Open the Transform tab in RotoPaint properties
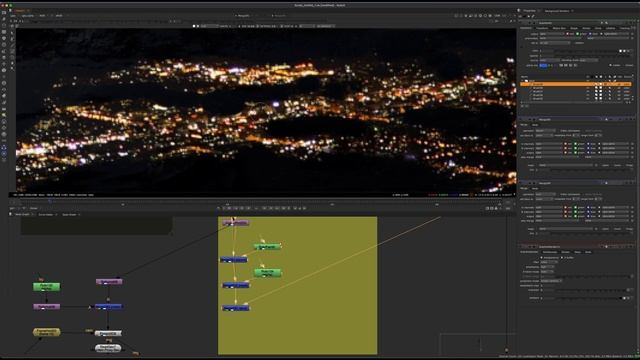Viewport: 640px width, 360px height. (x=542, y=28)
